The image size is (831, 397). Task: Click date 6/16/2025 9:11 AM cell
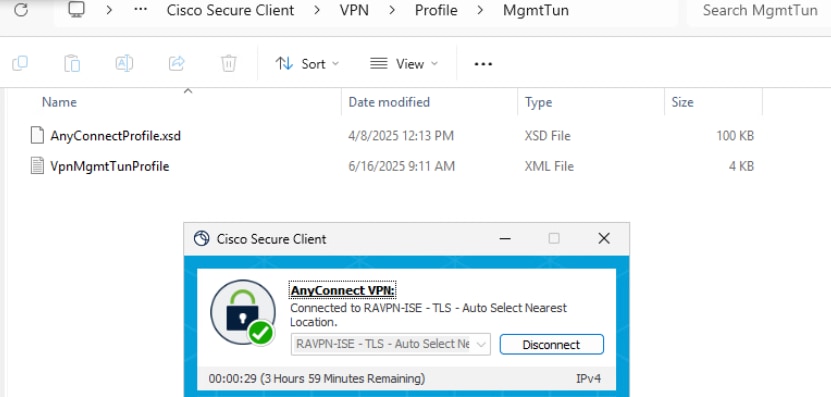[401, 166]
